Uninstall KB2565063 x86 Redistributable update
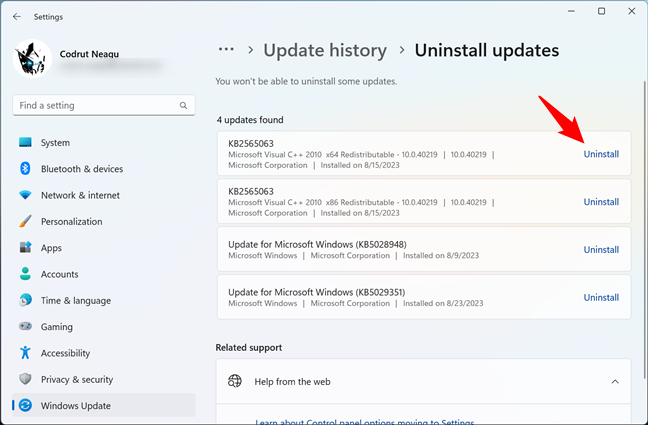648x425 pixels. [x=601, y=202]
